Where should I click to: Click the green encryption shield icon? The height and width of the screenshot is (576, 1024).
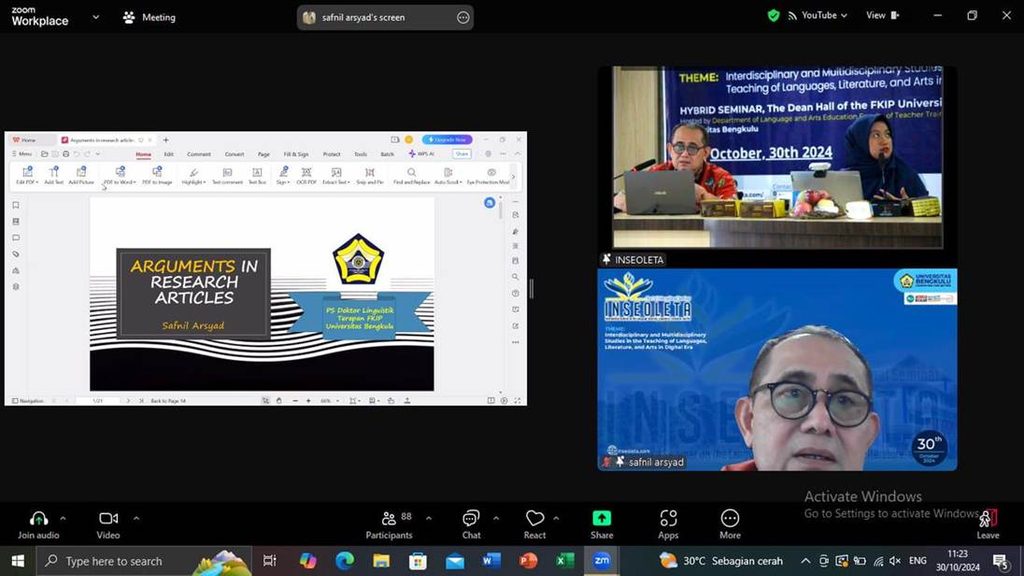(773, 16)
